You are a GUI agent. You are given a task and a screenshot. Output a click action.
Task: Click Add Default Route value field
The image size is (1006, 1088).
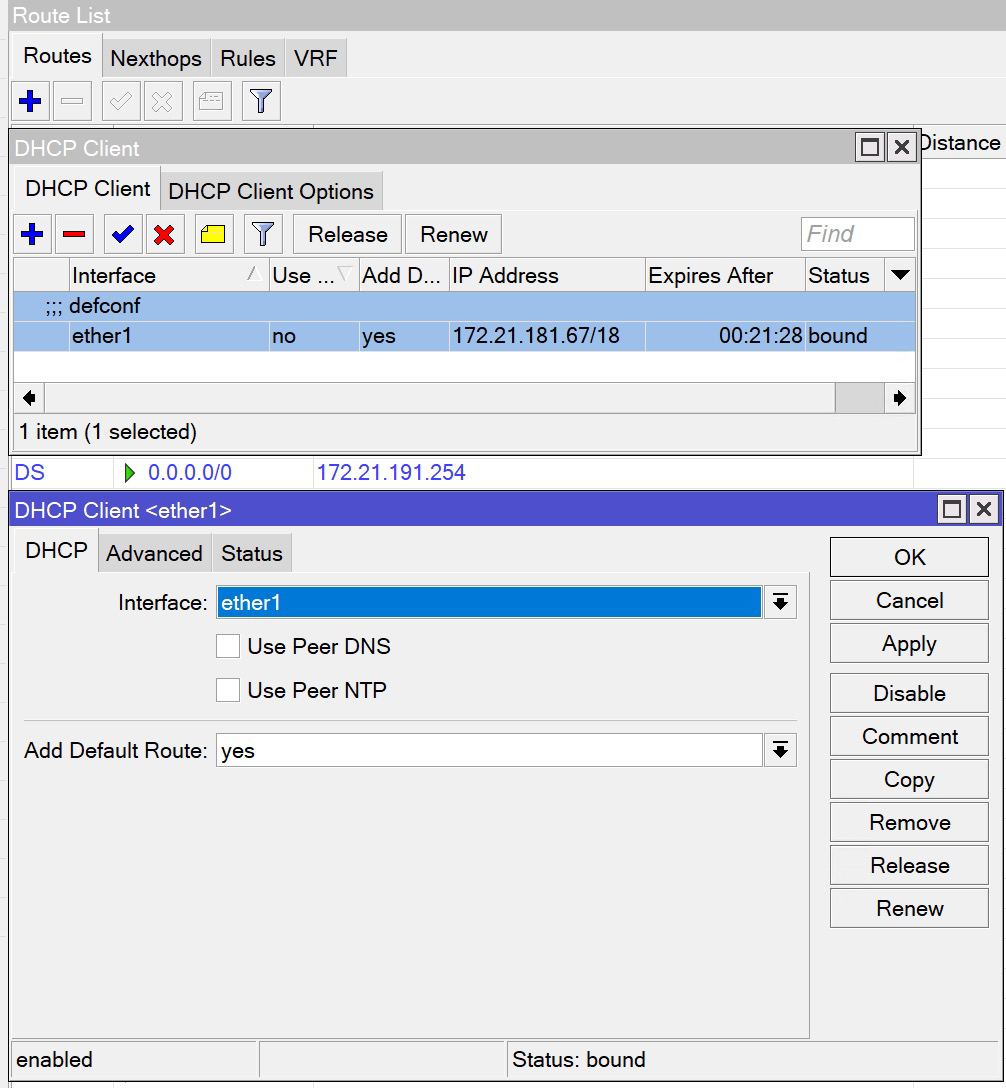[489, 750]
